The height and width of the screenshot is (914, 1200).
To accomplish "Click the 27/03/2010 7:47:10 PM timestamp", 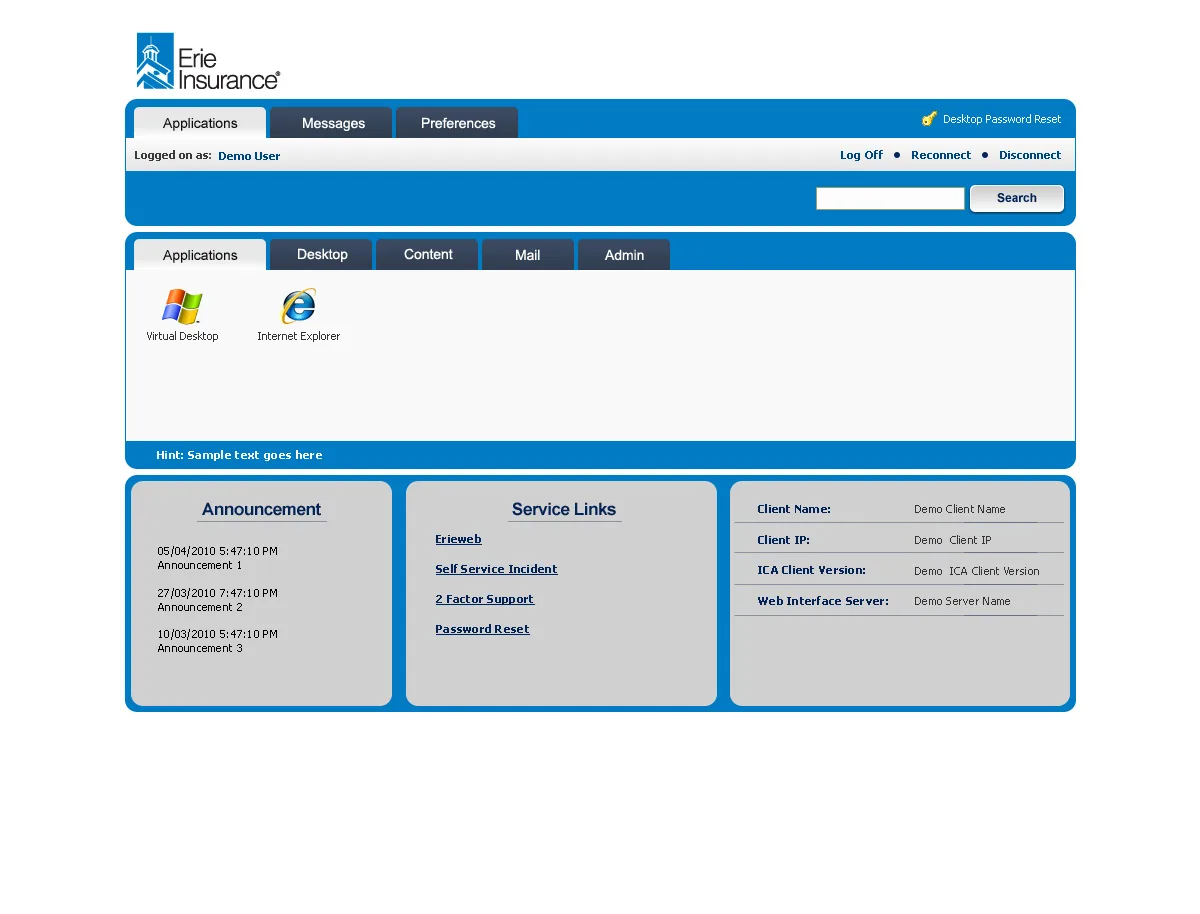I will pyautogui.click(x=217, y=593).
